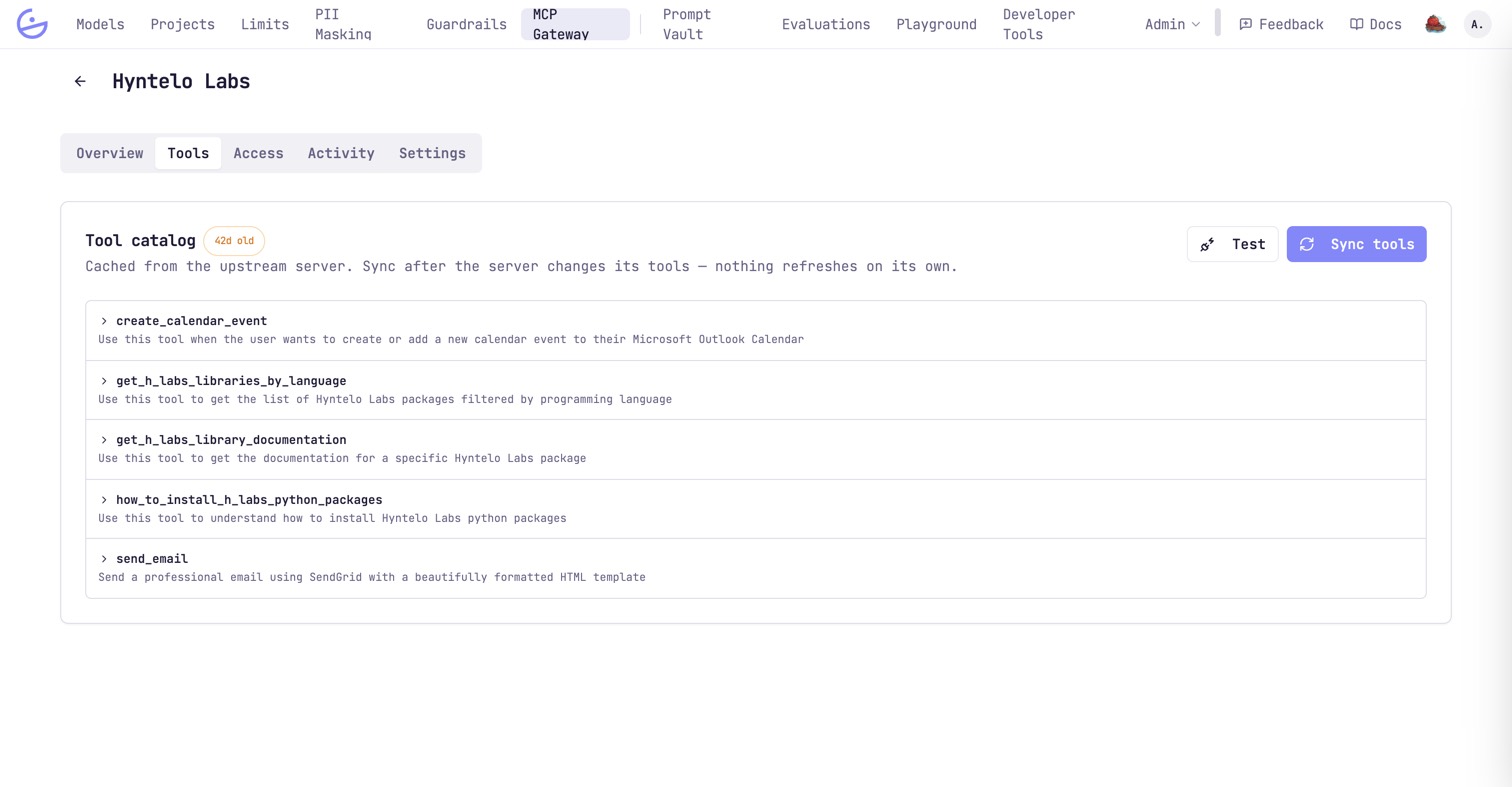The image size is (1512, 787).
Task: Click the Feedback link text
Action: point(1291,24)
